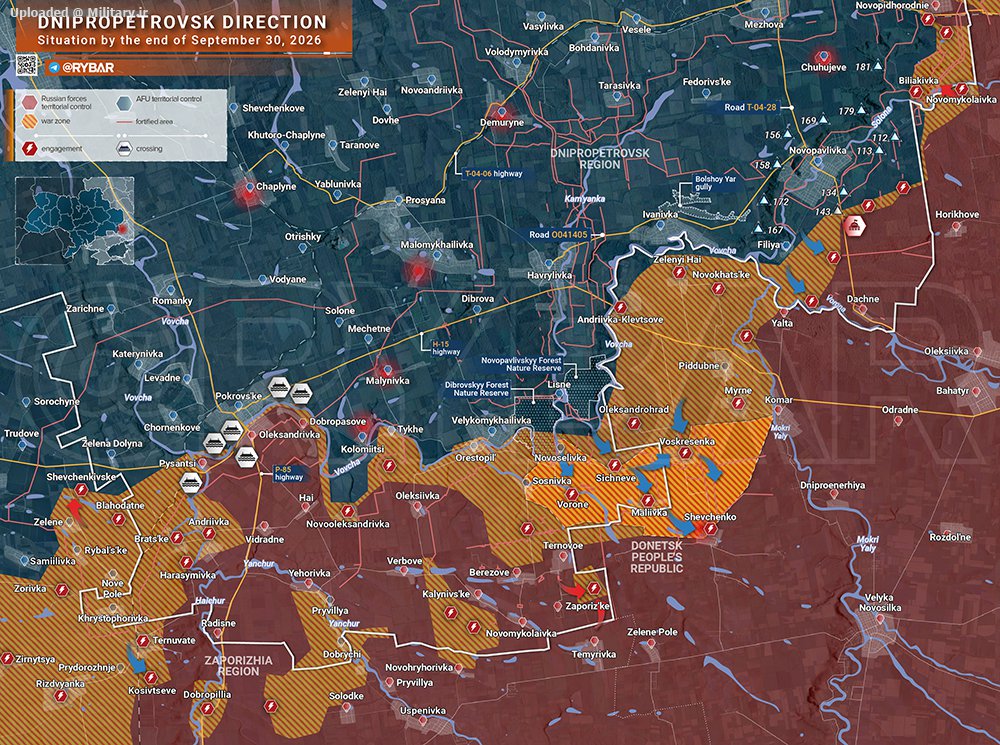1000x745 pixels.
Task: Click the H-15 highway label
Action: pyautogui.click(x=446, y=348)
